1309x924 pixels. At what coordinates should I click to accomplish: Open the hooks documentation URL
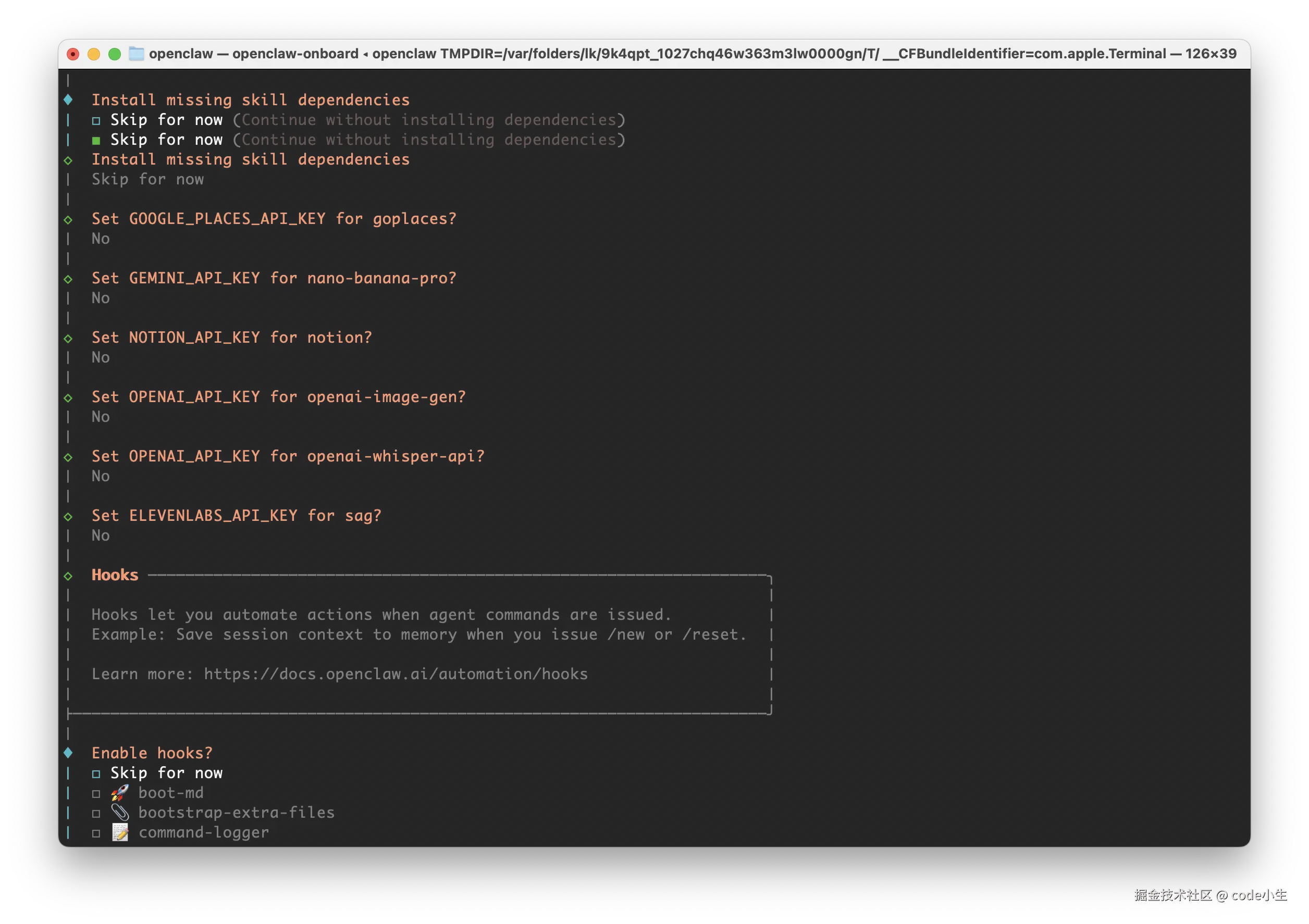[x=396, y=674]
